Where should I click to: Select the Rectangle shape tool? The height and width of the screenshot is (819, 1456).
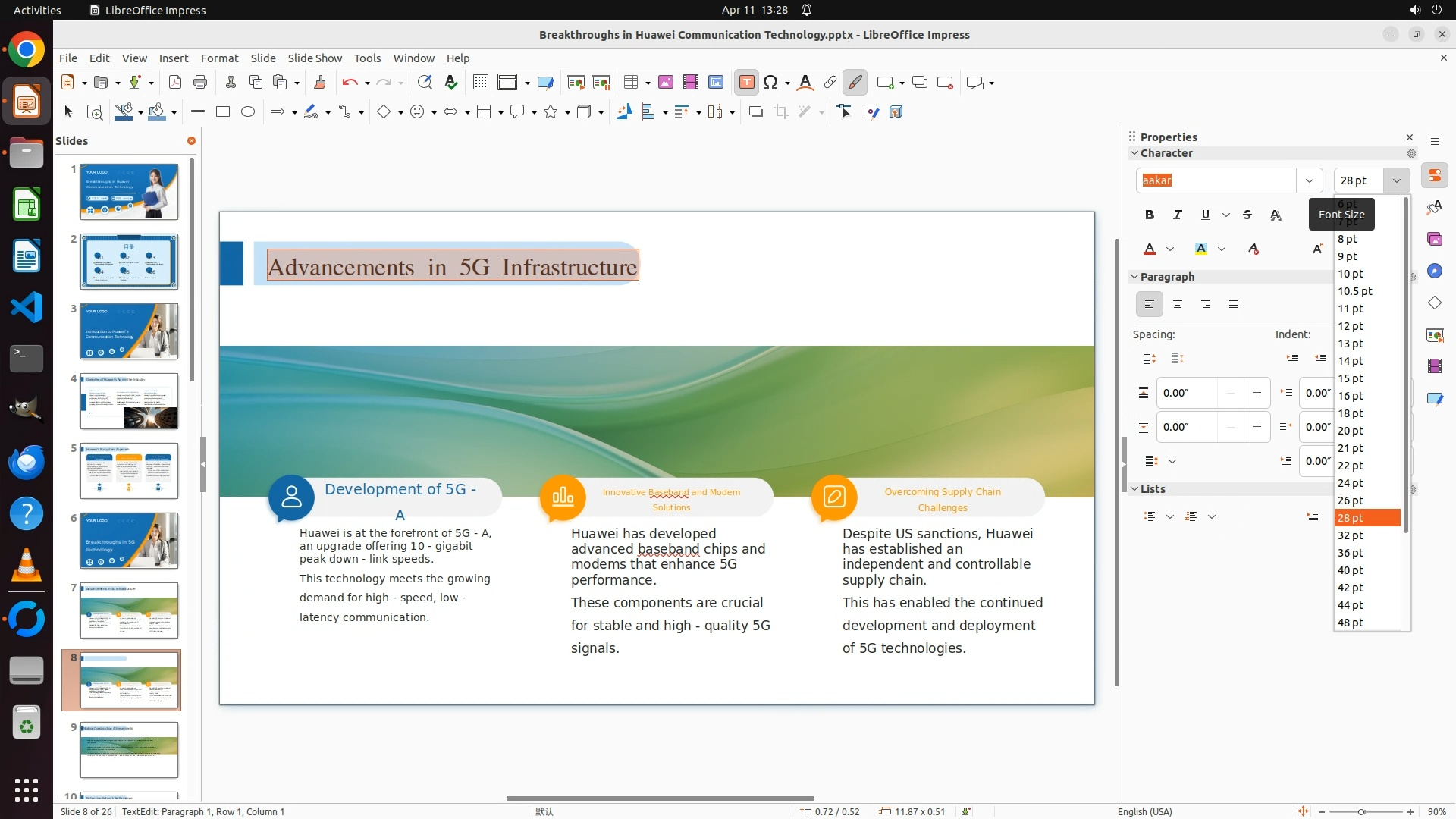pyautogui.click(x=223, y=112)
